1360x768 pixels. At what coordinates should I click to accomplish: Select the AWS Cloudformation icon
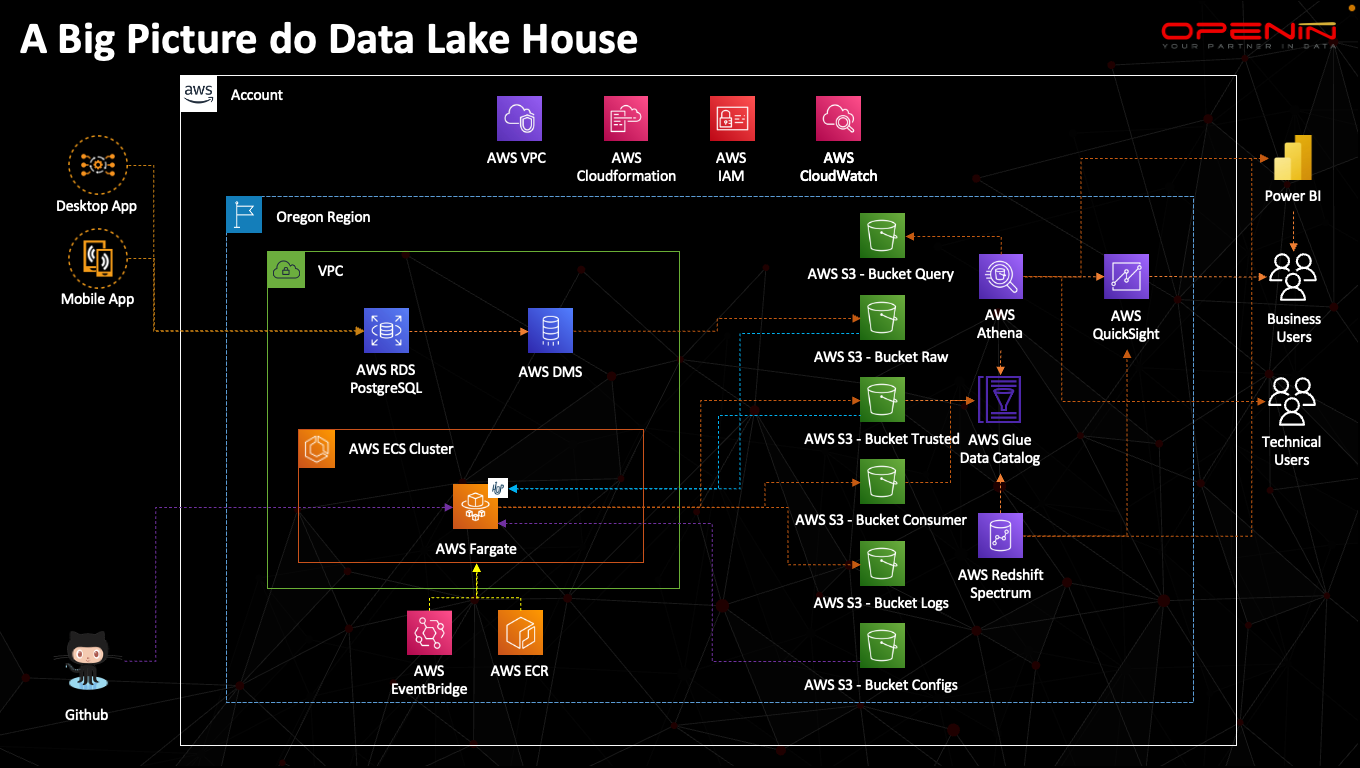point(626,118)
